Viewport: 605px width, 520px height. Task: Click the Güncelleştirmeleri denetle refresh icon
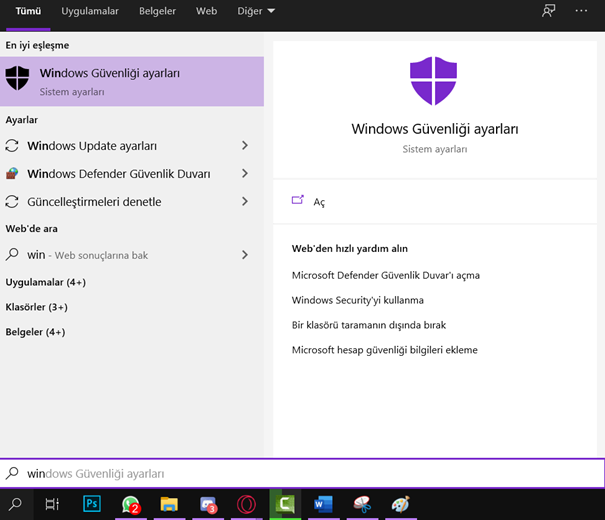[12, 201]
